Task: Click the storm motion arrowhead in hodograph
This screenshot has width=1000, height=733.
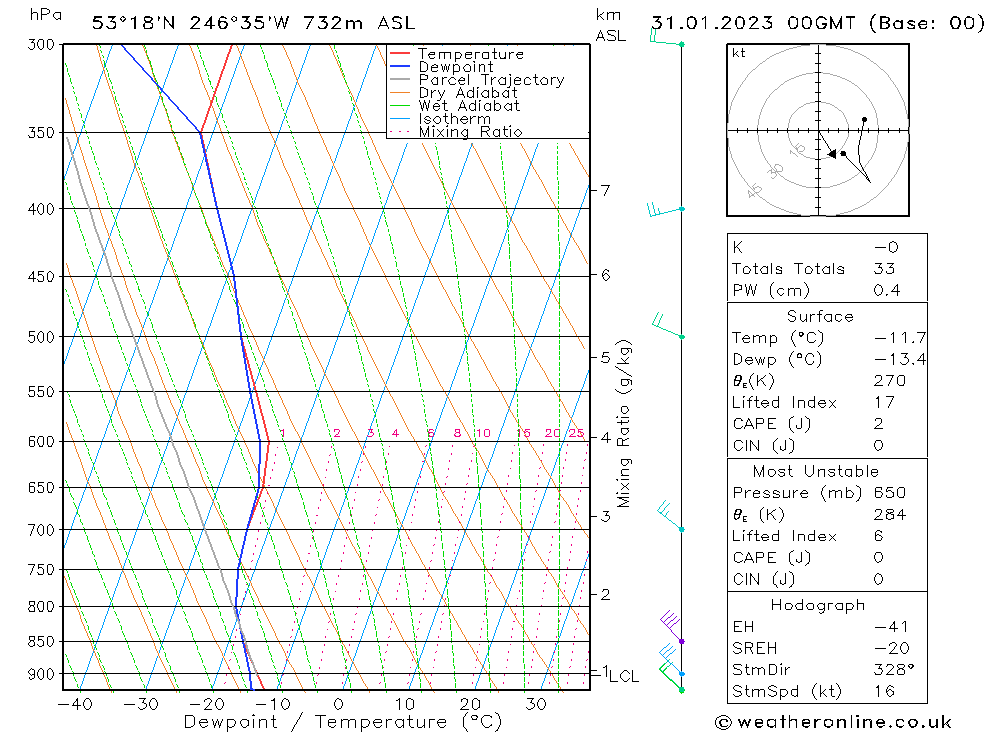Action: (x=832, y=154)
